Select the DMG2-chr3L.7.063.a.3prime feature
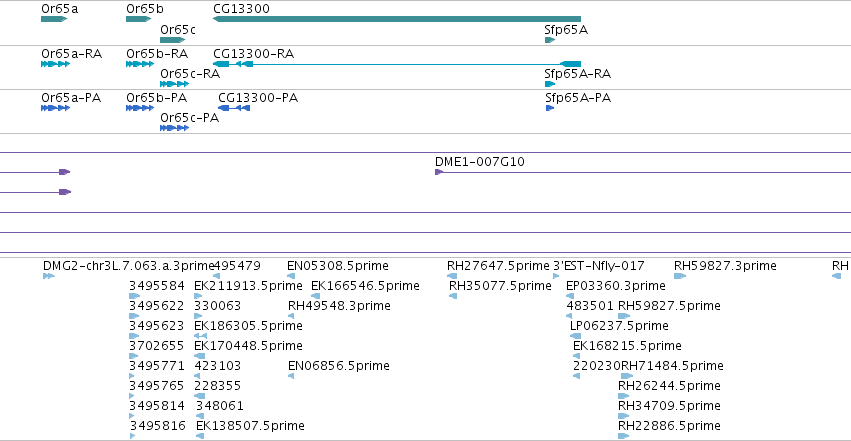 pyautogui.click(x=49, y=276)
